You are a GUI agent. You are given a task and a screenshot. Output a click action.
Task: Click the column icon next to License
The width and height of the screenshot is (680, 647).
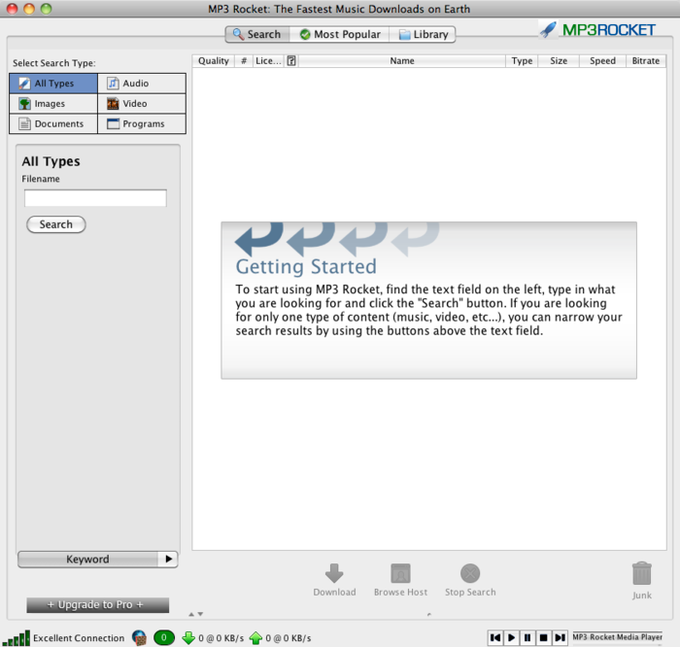point(291,61)
